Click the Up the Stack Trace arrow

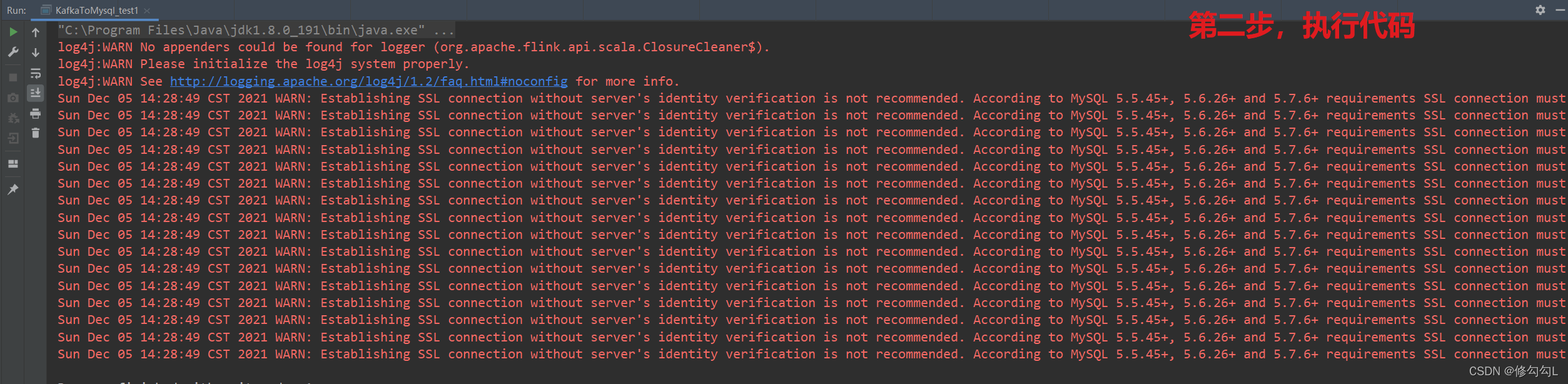tap(36, 33)
